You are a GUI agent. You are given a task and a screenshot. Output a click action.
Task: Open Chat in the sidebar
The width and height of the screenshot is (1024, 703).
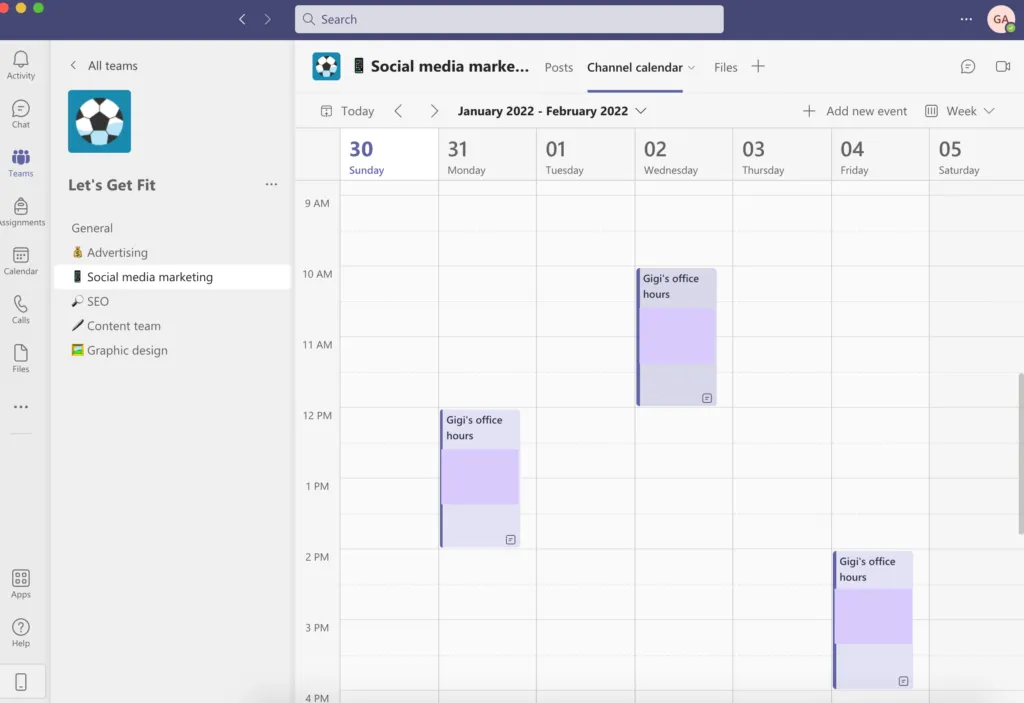click(21, 114)
